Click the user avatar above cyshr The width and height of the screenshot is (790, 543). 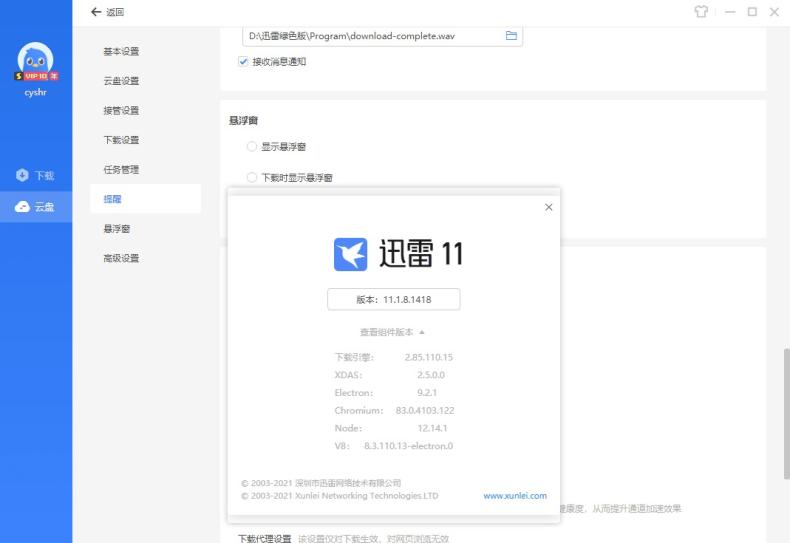pos(36,59)
